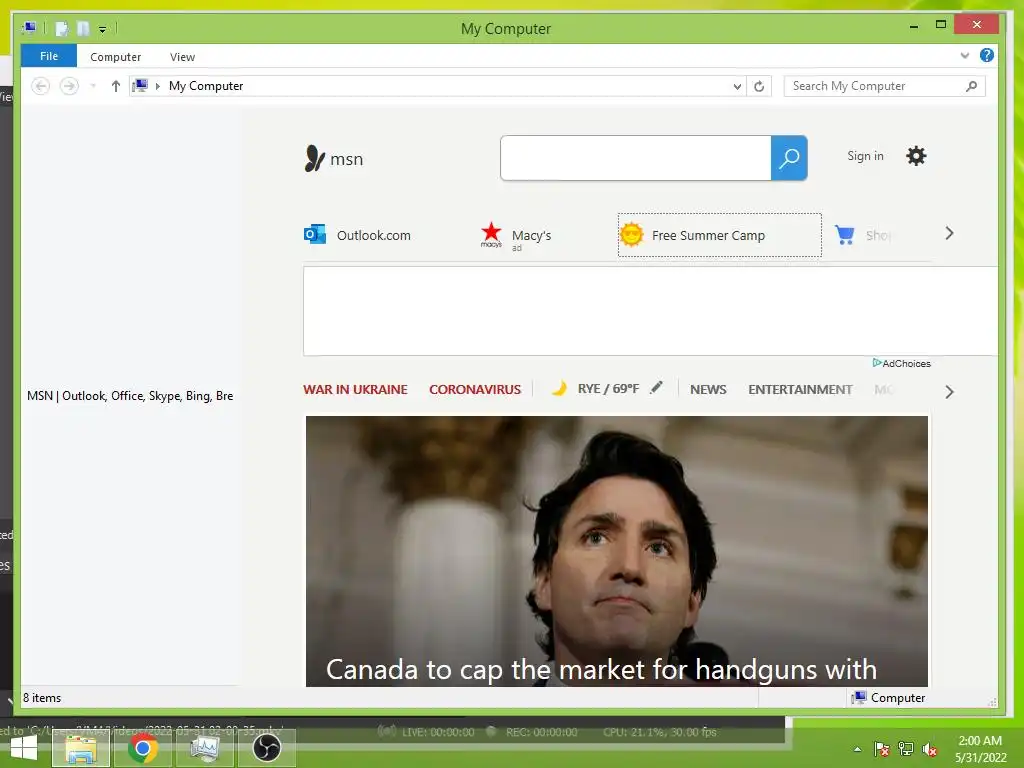The width and height of the screenshot is (1024, 768).
Task: Click the blue shopping cart icon
Action: coord(844,234)
